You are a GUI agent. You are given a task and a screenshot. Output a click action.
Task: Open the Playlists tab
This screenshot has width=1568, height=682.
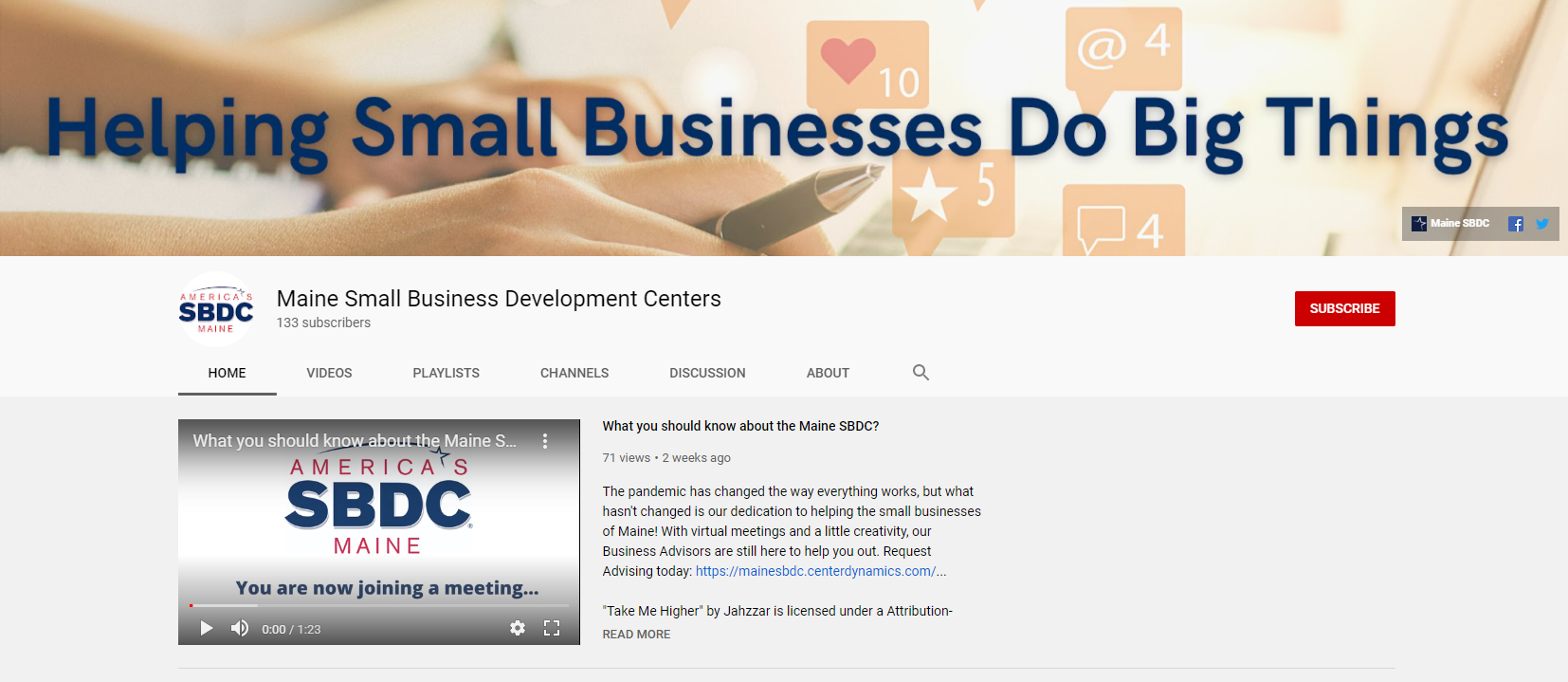446,373
